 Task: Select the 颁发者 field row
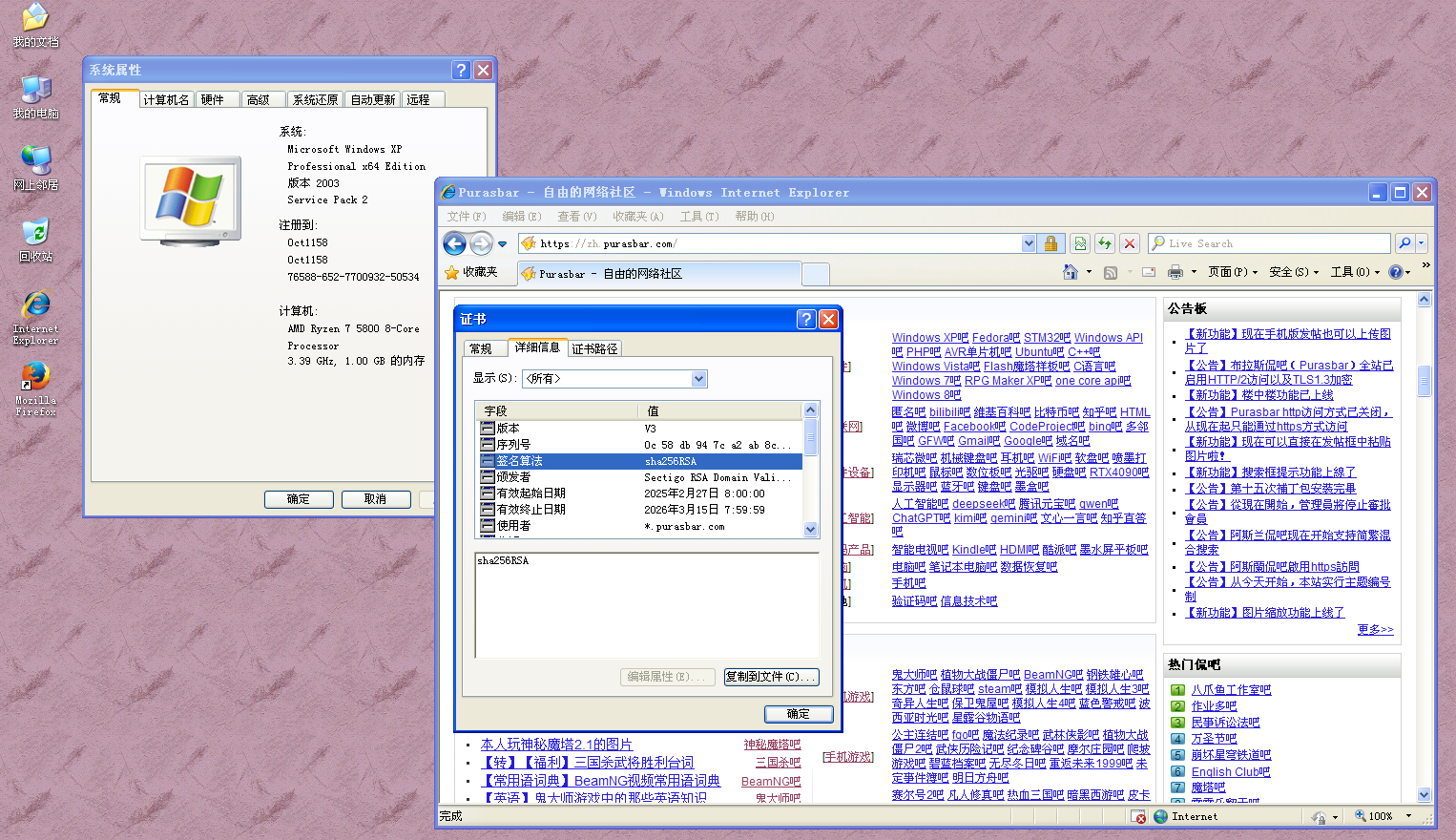tap(640, 477)
